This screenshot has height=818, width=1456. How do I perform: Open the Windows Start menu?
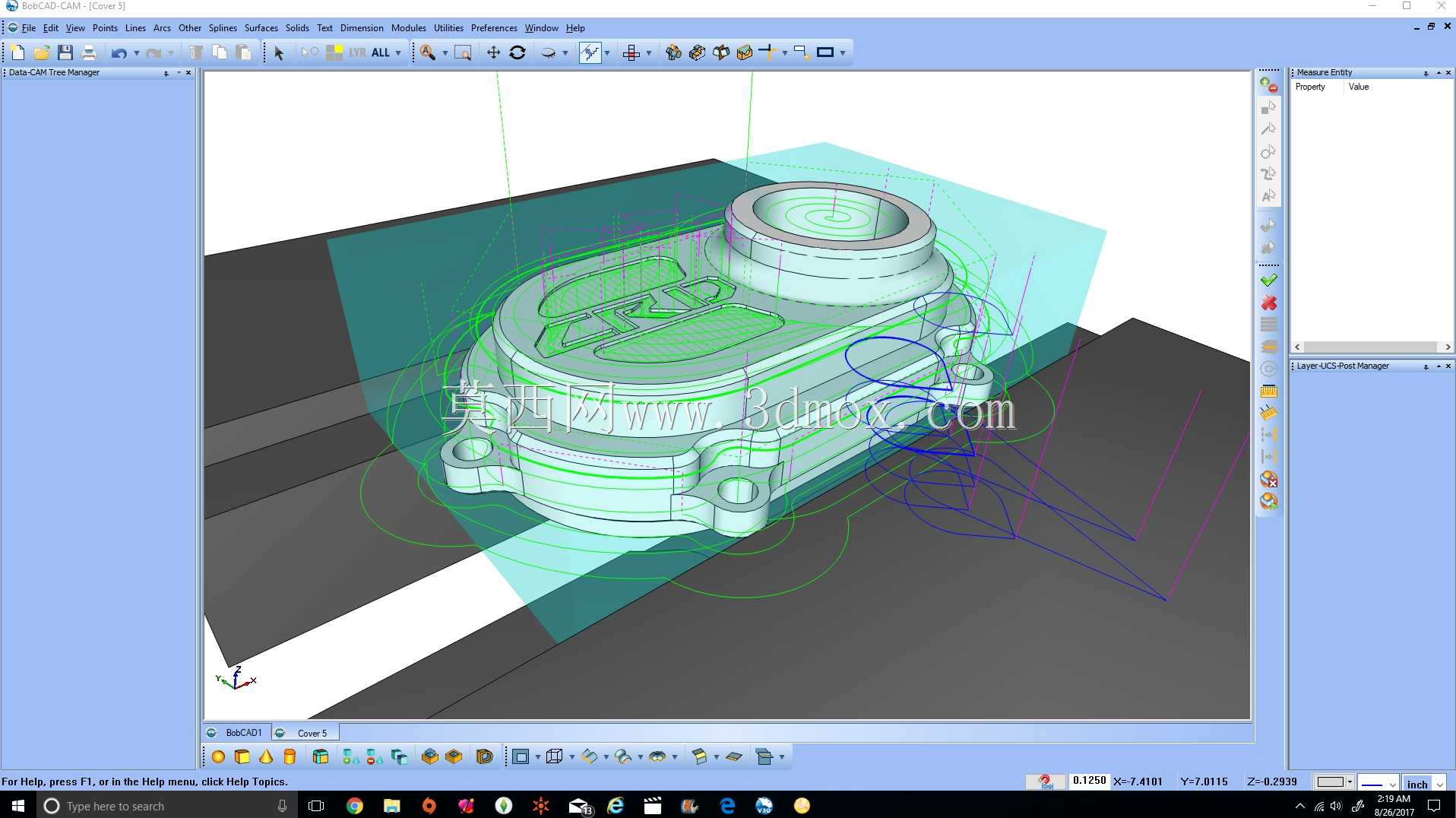[x=18, y=806]
